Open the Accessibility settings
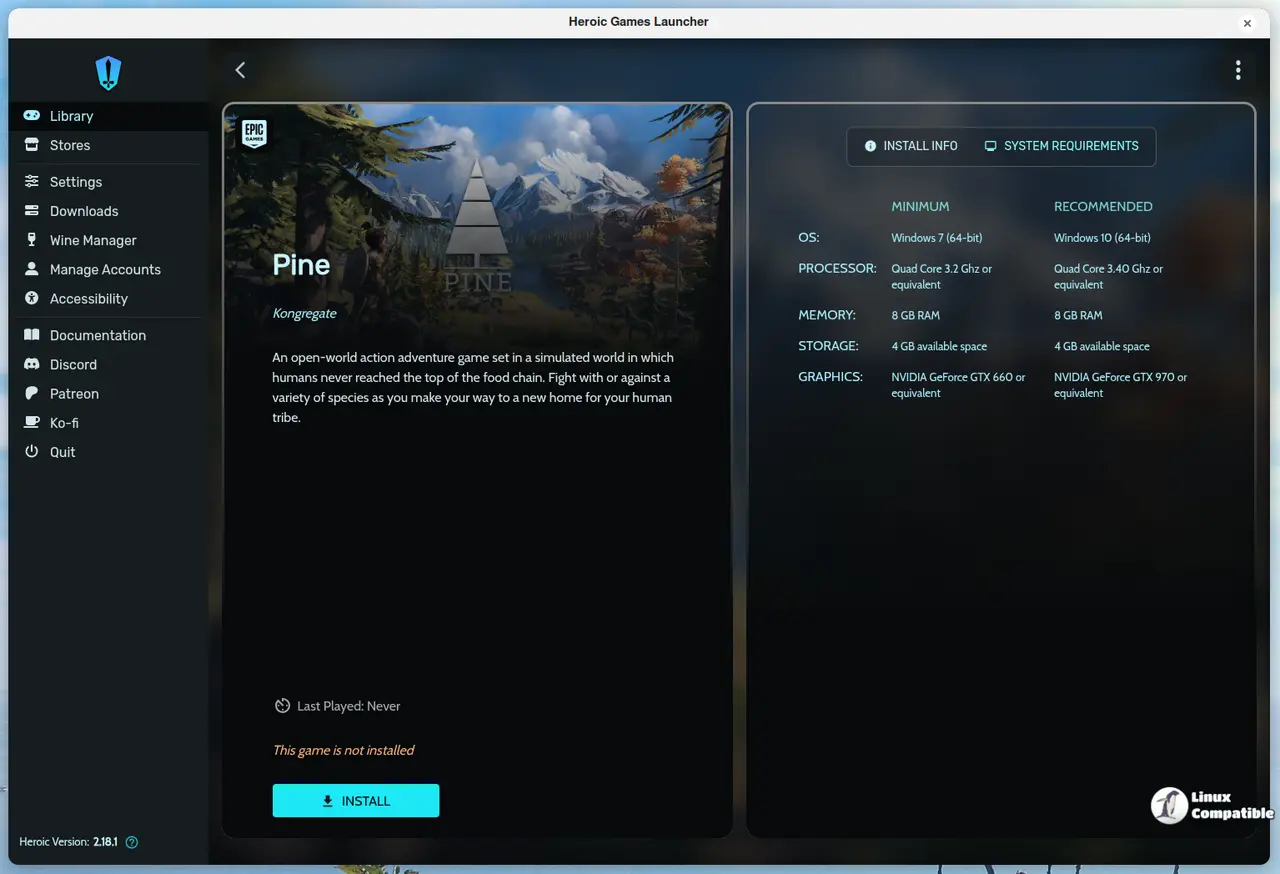The width and height of the screenshot is (1280, 874). click(x=89, y=298)
